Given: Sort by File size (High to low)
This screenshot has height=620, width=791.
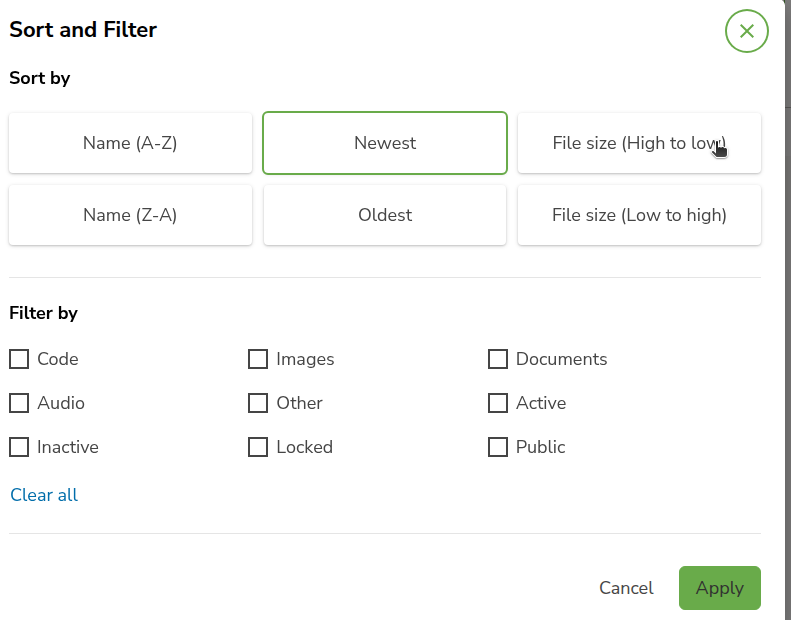Looking at the screenshot, I should tap(639, 143).
